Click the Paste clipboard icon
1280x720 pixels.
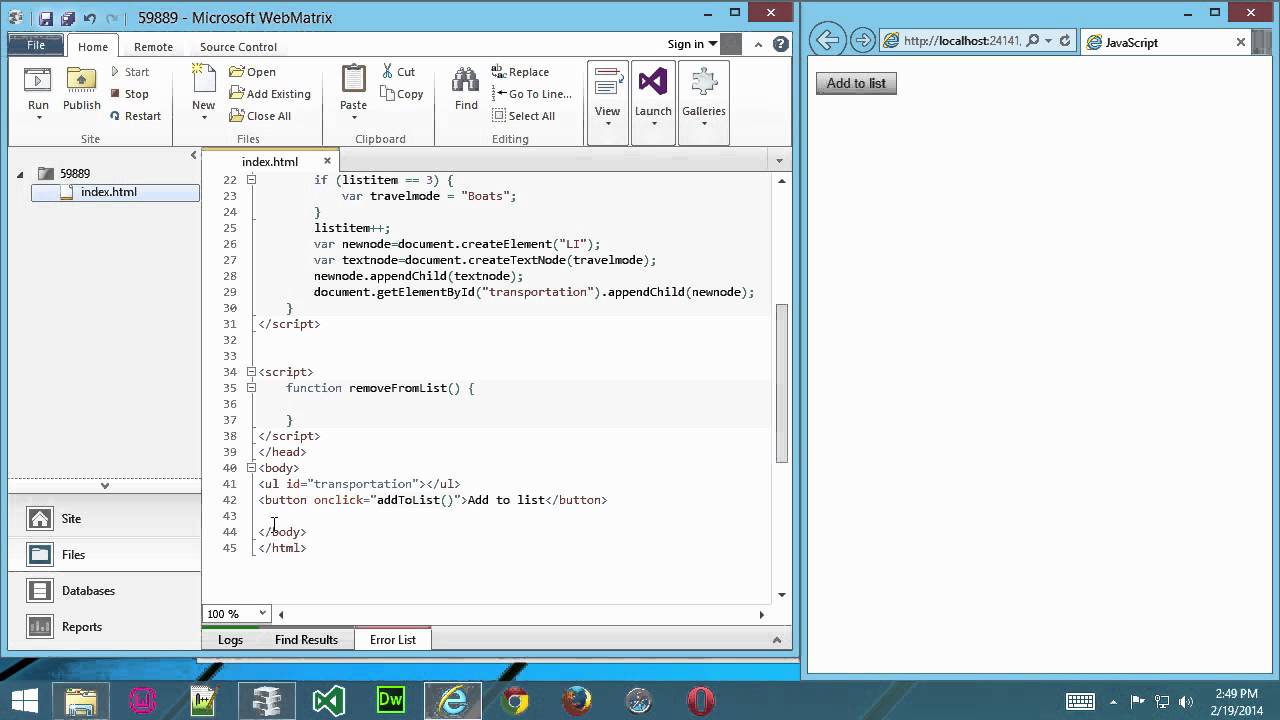pos(353,80)
